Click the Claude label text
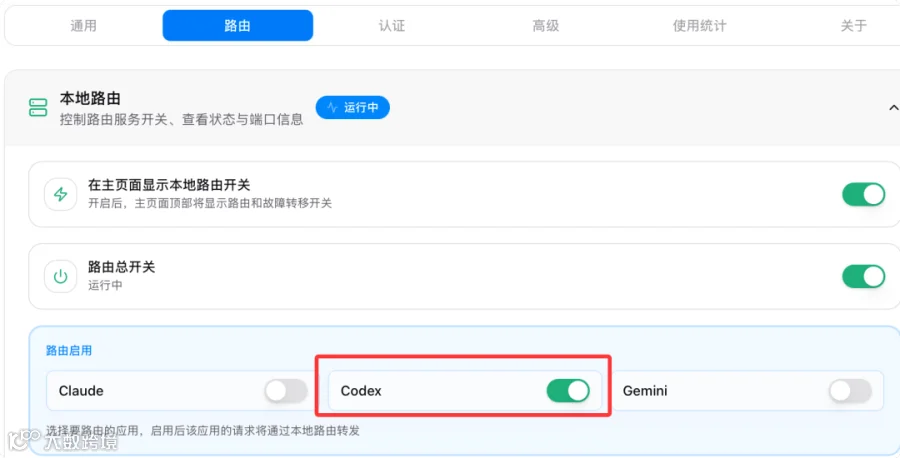This screenshot has width=900, height=458. [x=81, y=391]
